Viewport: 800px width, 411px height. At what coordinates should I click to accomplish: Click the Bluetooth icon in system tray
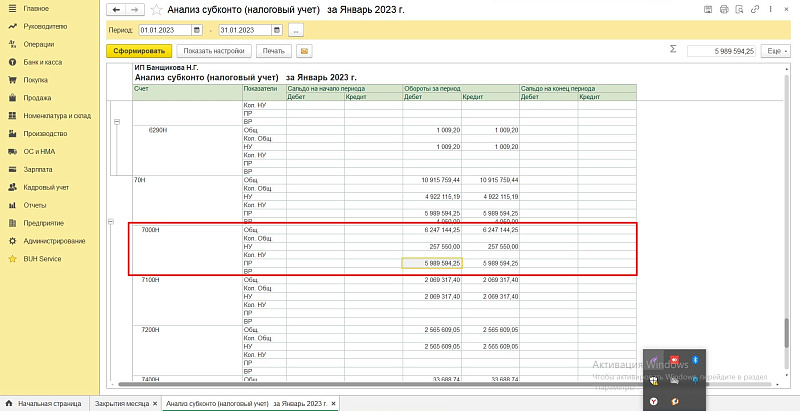[696, 360]
